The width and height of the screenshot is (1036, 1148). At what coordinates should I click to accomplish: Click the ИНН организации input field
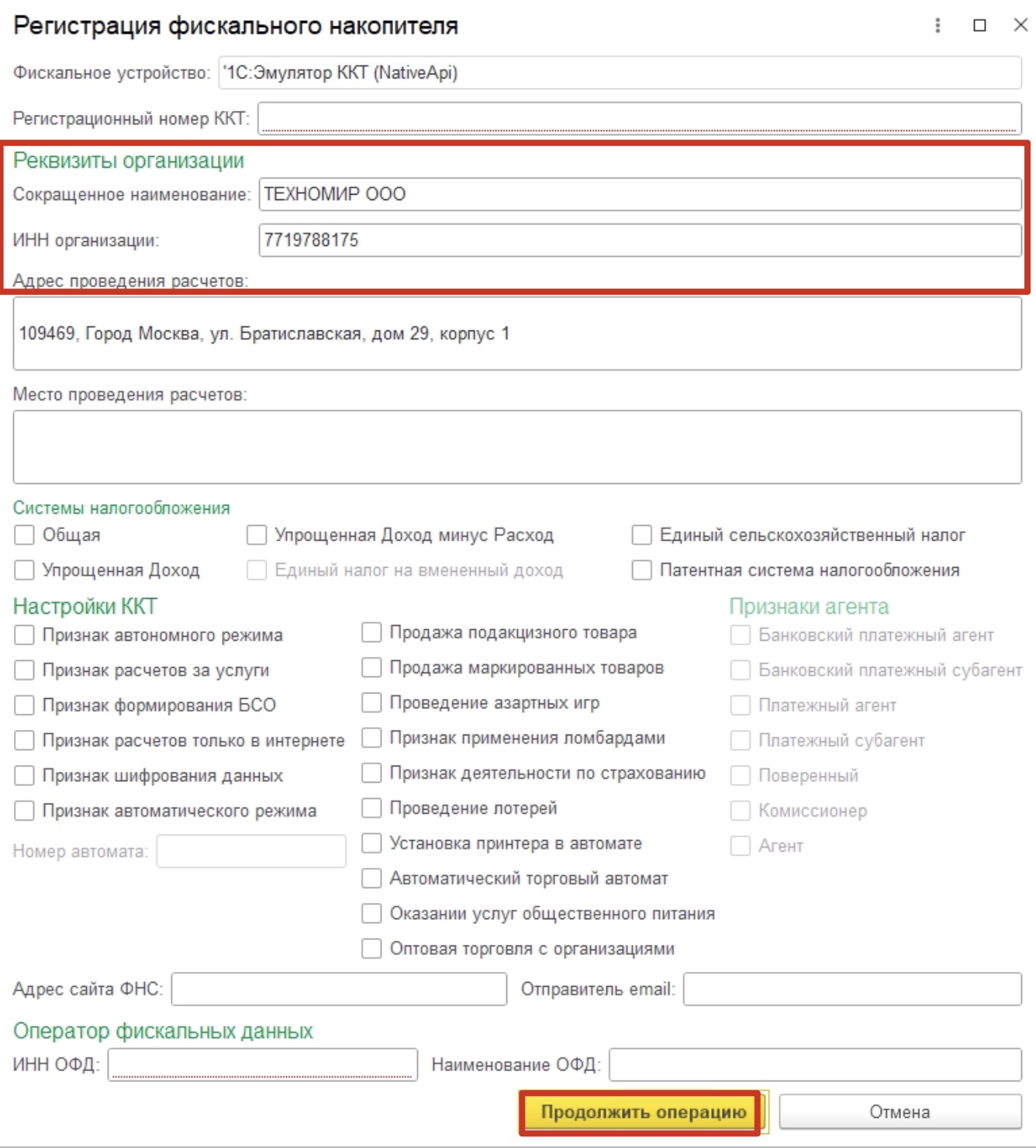(x=639, y=240)
